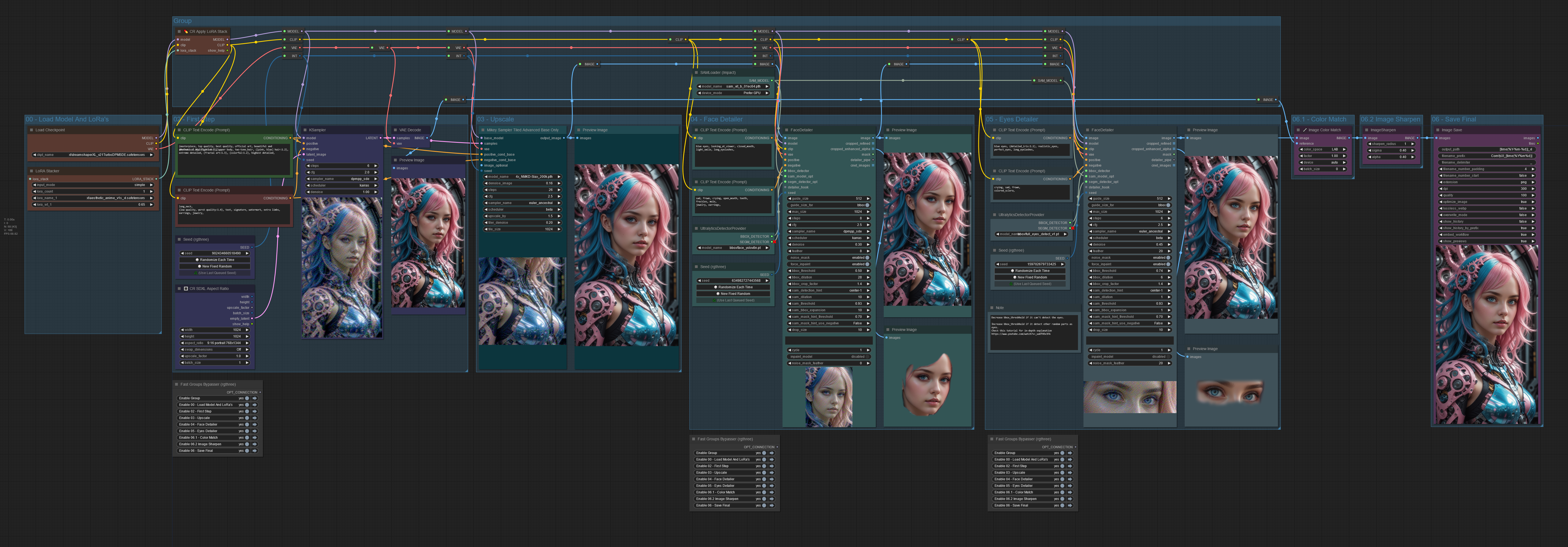Click the SEED output port on seed 902434660518490 node
Screen dimensions: 1568x547
click(251, 248)
